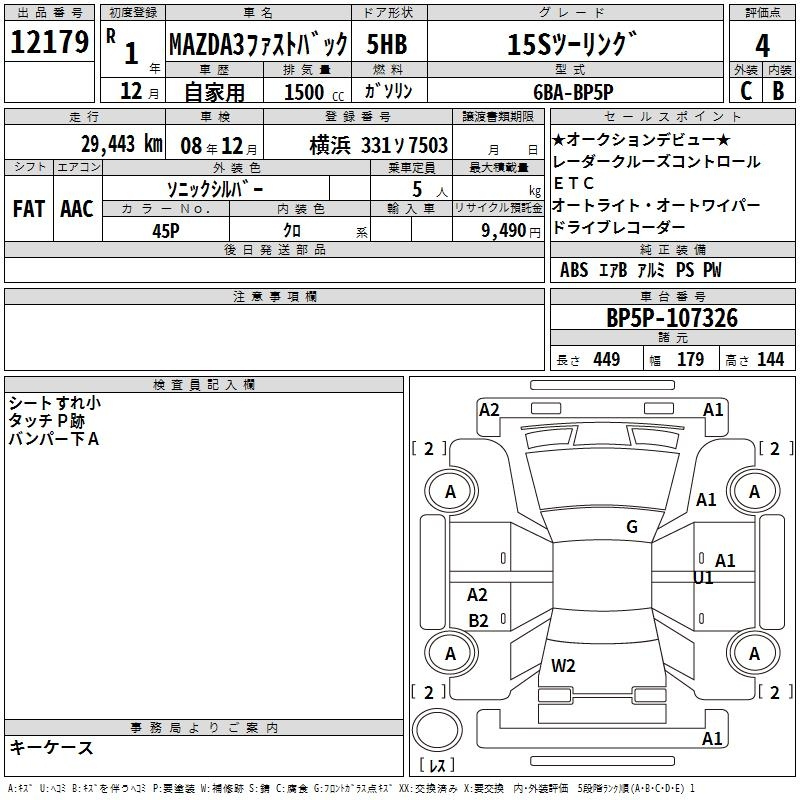Select the 車台番号 header

pyautogui.click(x=672, y=296)
